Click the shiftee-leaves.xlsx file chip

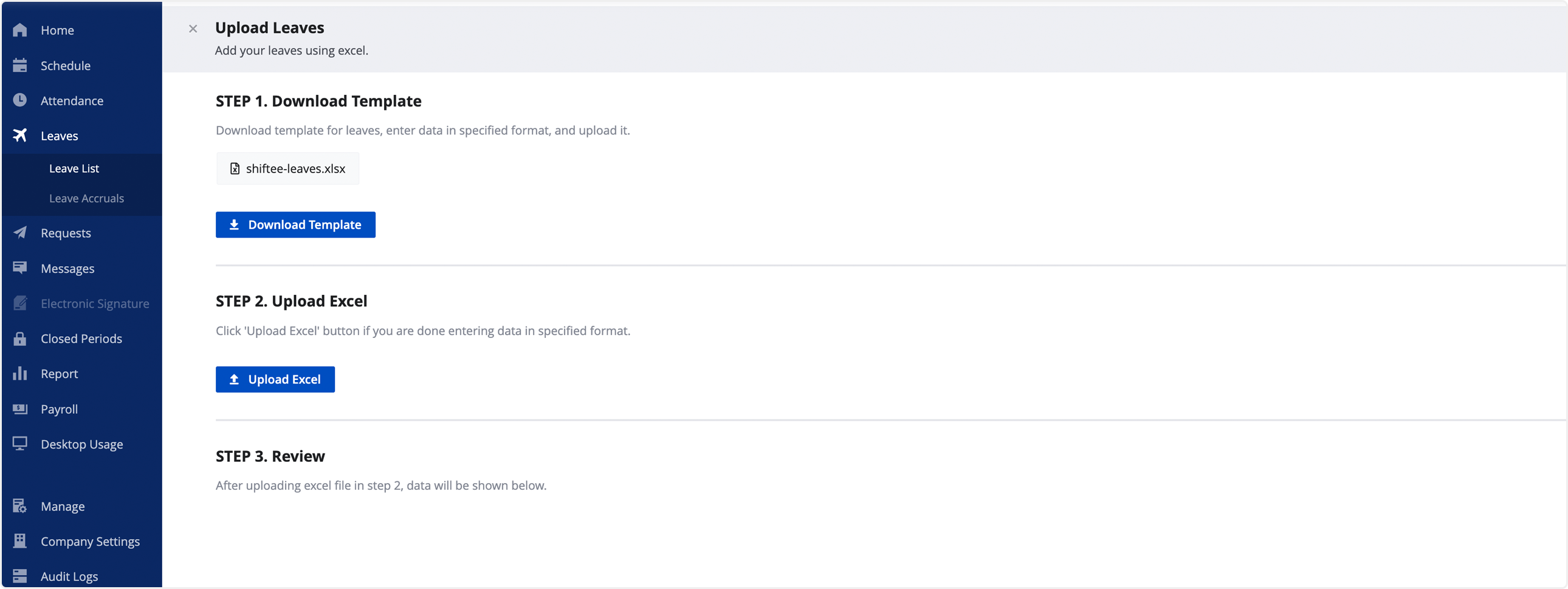click(x=288, y=169)
